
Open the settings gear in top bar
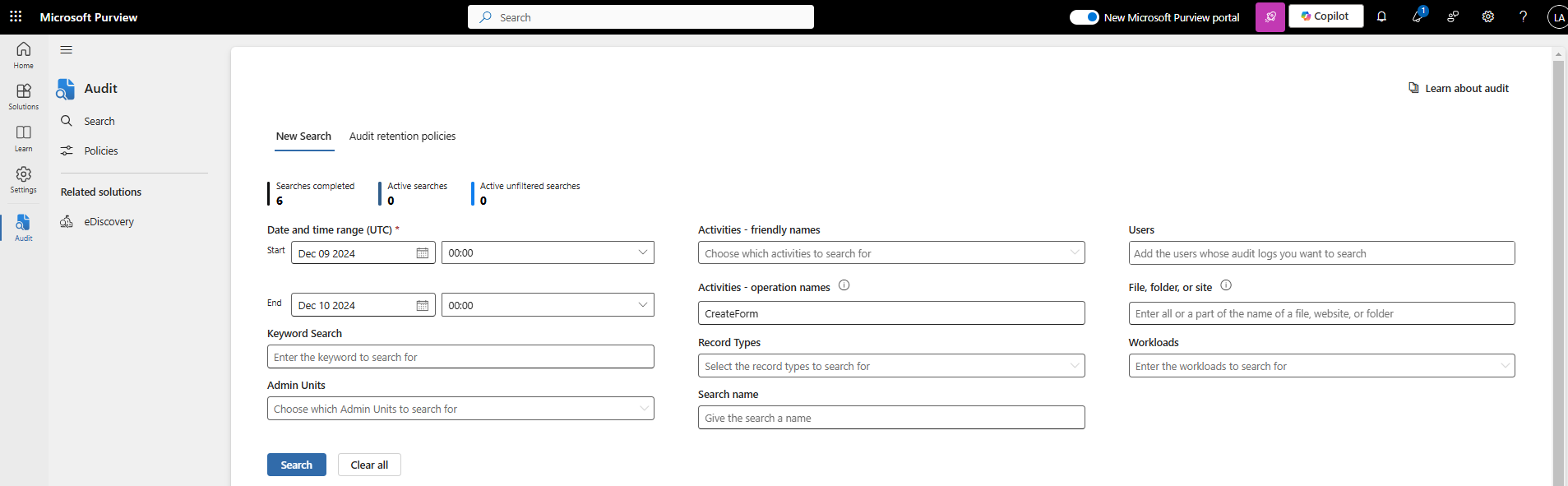[1487, 16]
